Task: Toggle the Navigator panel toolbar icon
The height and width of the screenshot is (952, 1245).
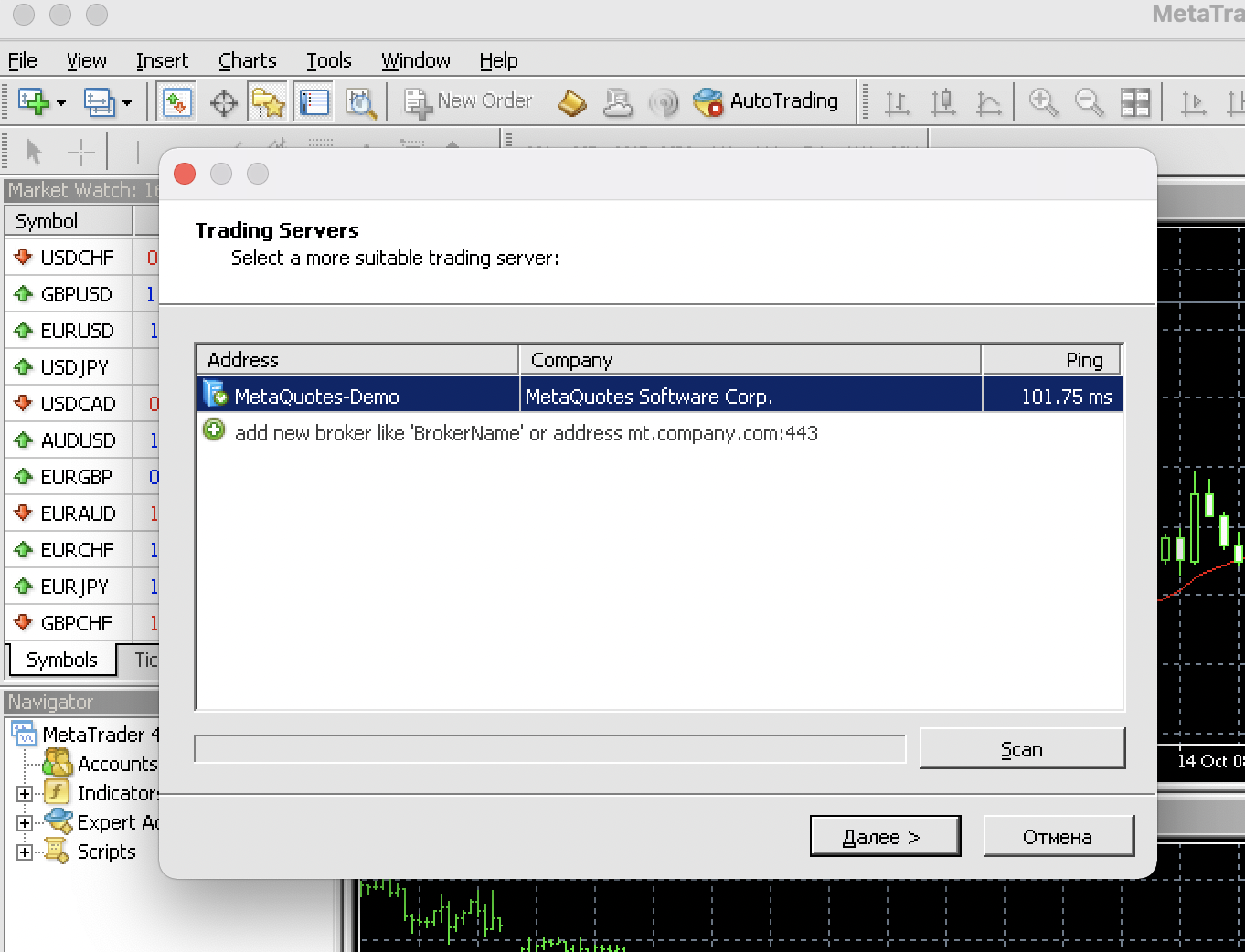Action: coord(269,101)
